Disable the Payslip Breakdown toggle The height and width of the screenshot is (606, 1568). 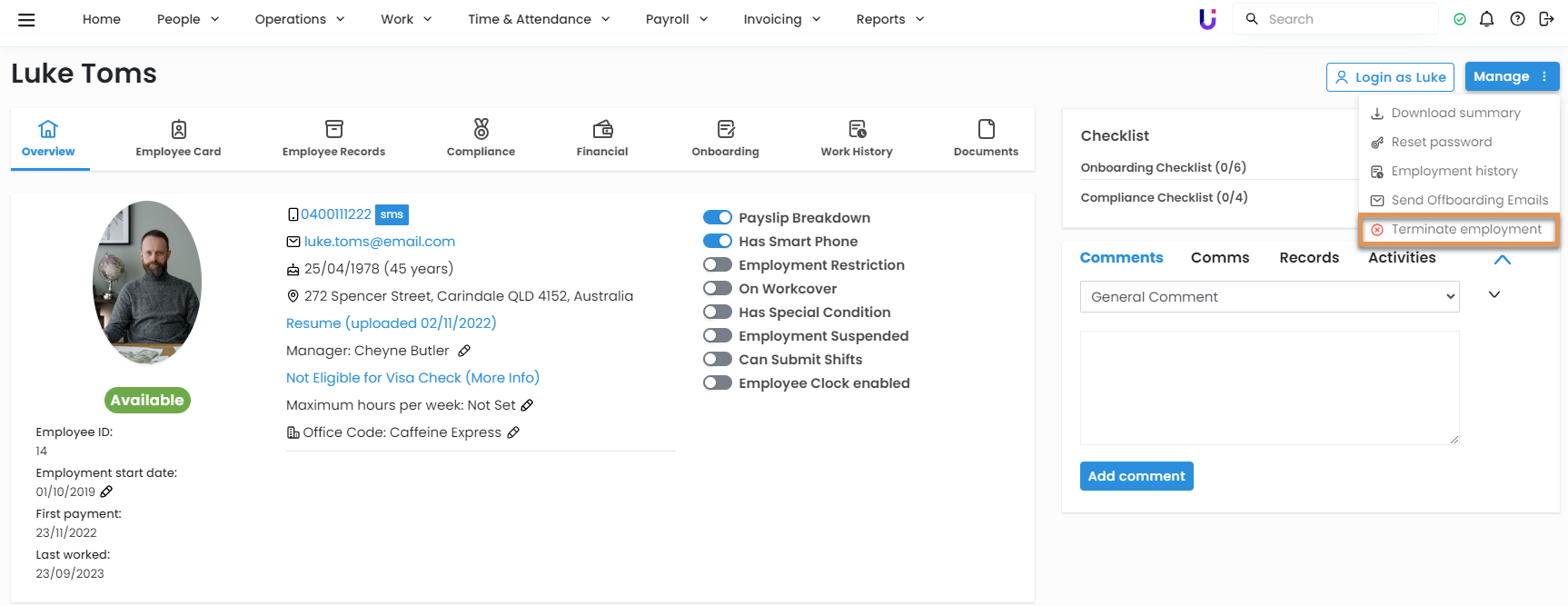pos(718,218)
